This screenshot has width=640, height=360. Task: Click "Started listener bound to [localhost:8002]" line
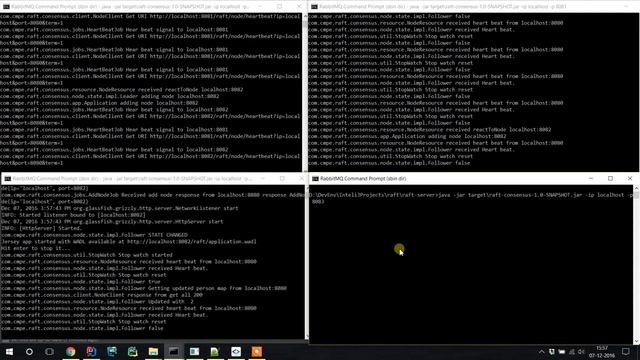(73, 215)
